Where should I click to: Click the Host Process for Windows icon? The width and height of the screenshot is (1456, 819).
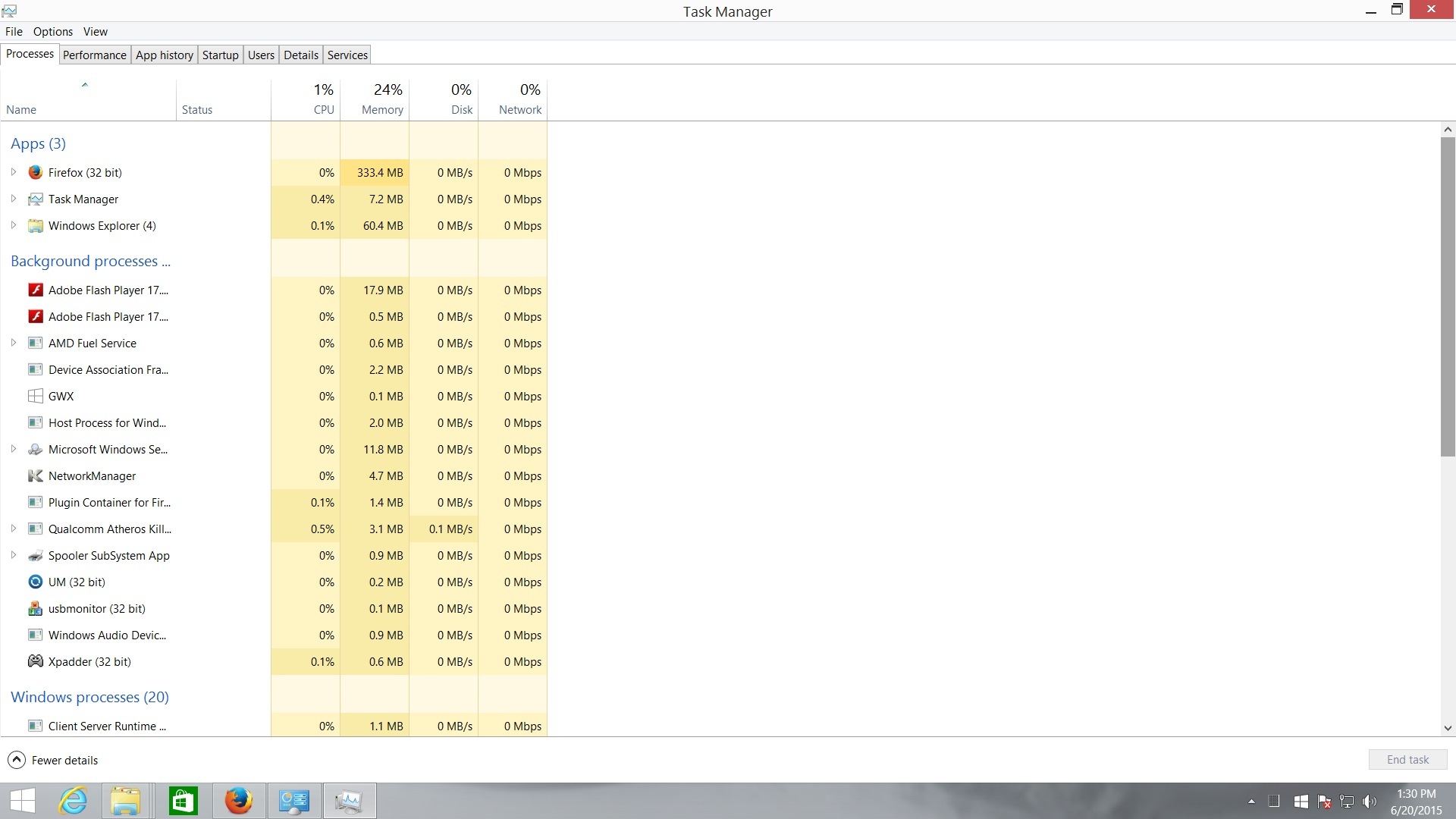35,422
